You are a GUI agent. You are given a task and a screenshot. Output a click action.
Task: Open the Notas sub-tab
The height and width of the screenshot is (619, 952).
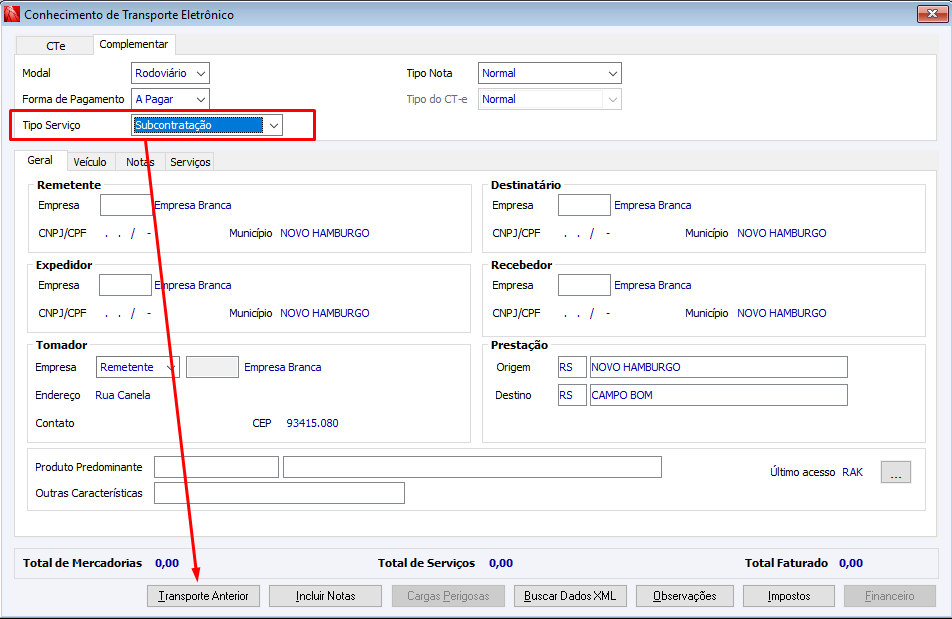(x=140, y=162)
